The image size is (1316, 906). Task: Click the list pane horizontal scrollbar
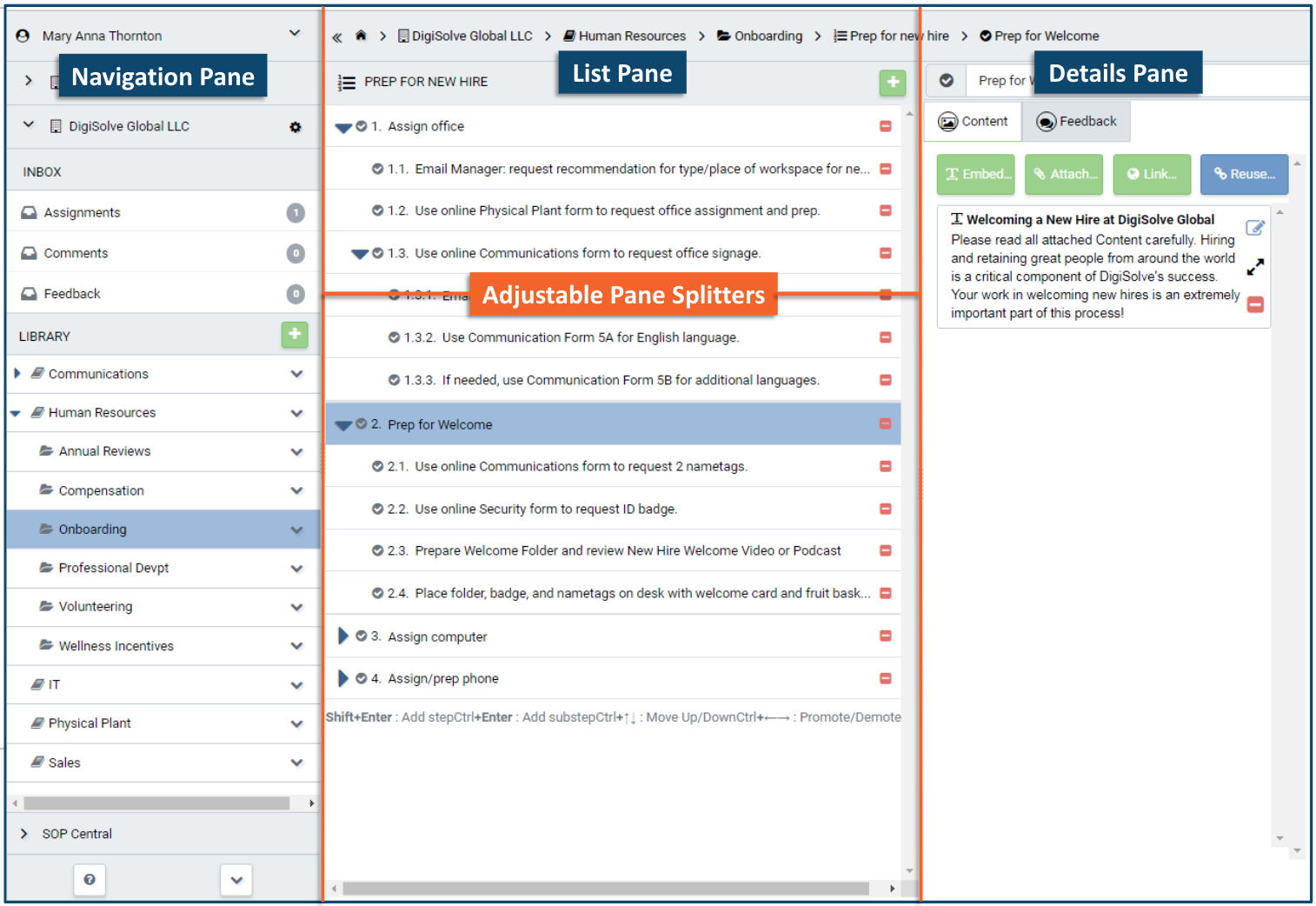point(606,889)
